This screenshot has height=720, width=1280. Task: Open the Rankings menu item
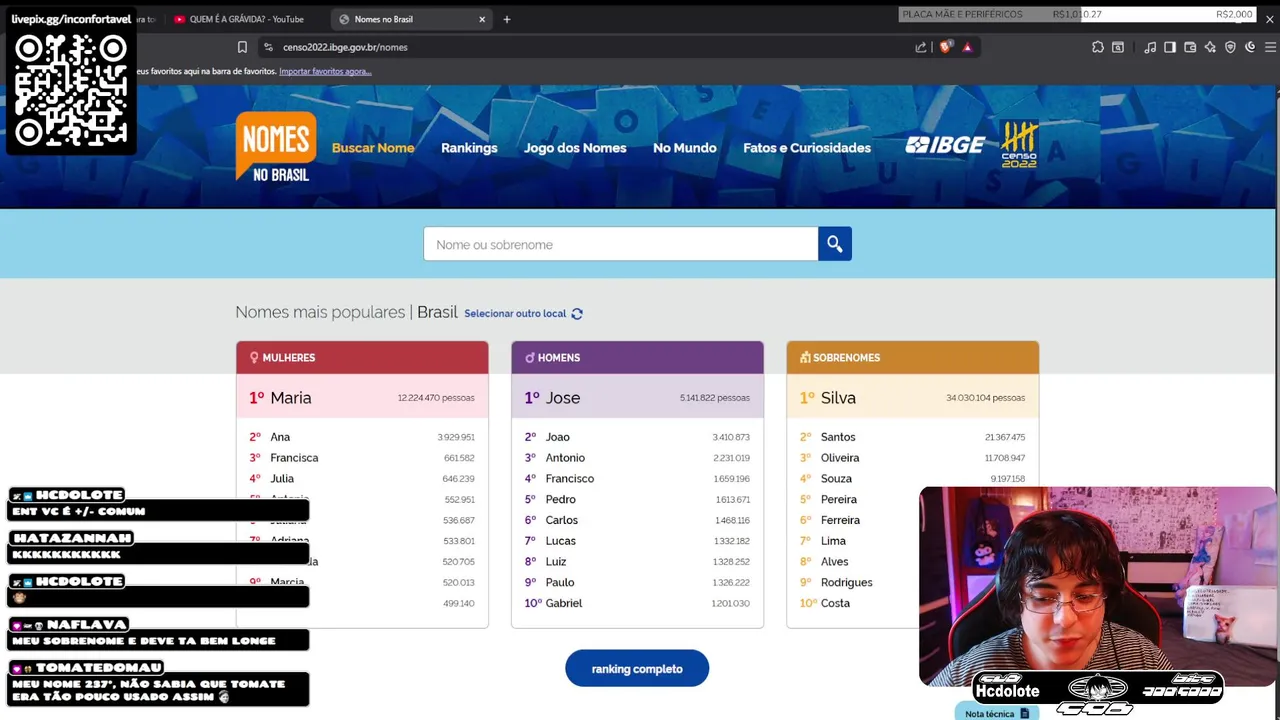(x=469, y=148)
